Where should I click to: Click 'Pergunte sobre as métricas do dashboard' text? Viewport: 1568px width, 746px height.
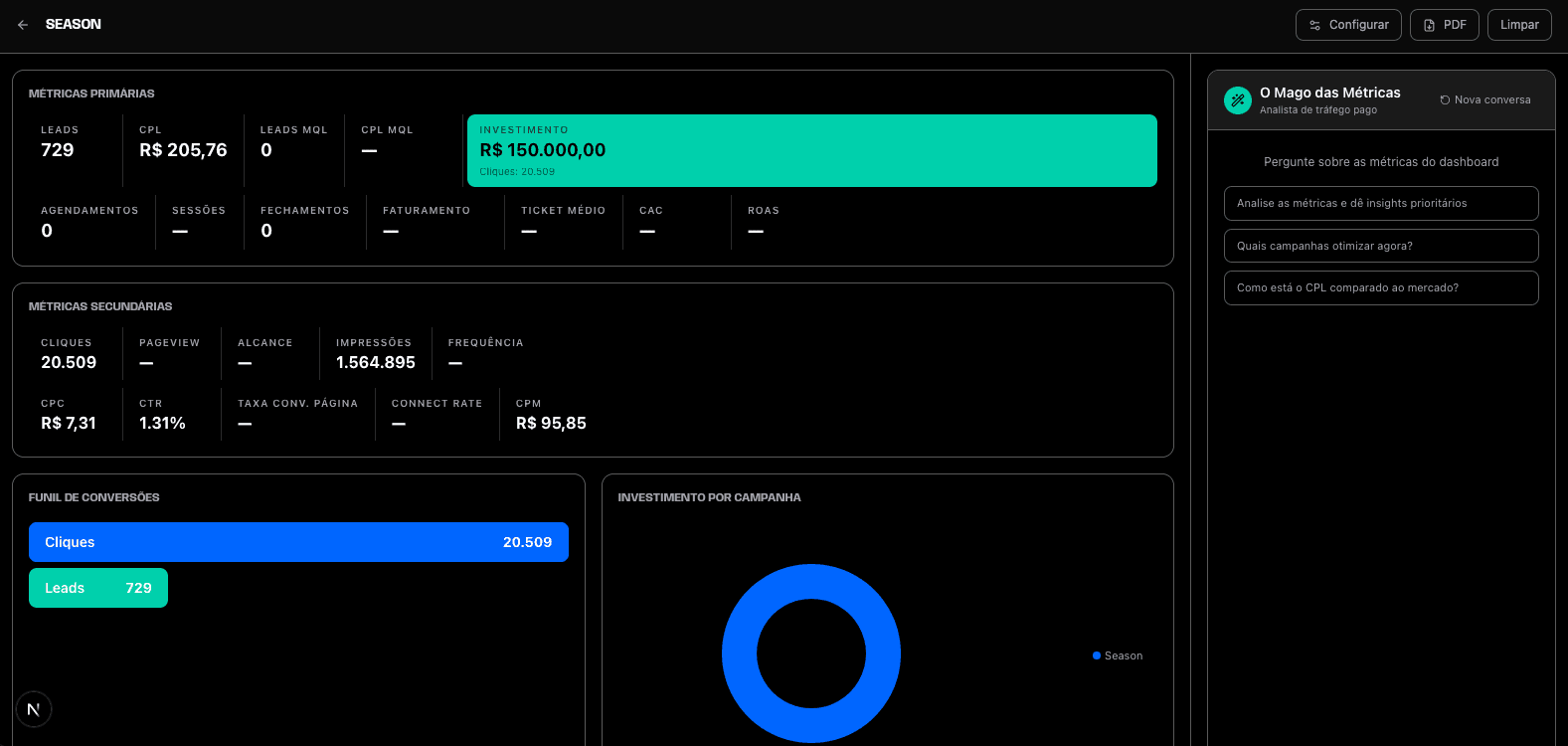point(1381,162)
